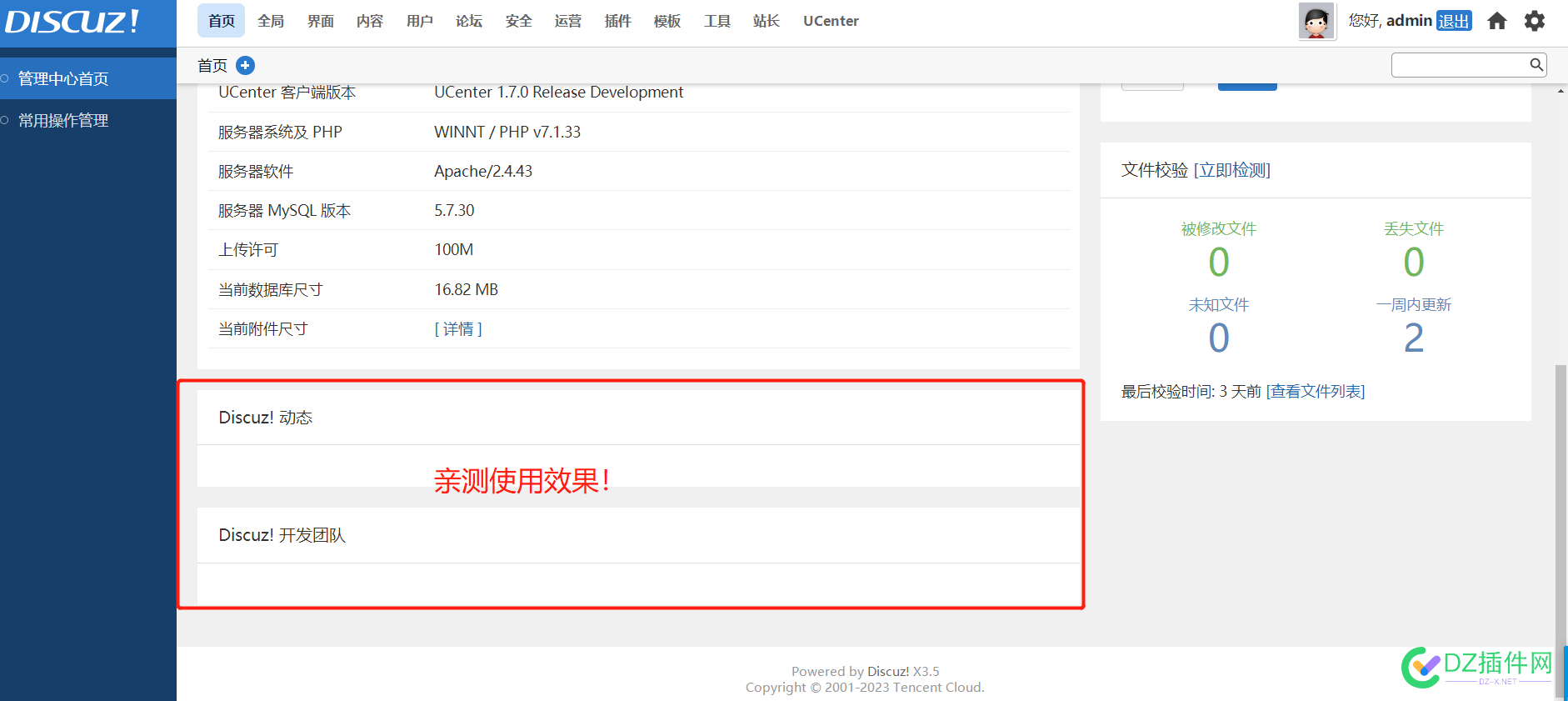Click database size '16.82 MB' value
1568x701 pixels.
(467, 289)
